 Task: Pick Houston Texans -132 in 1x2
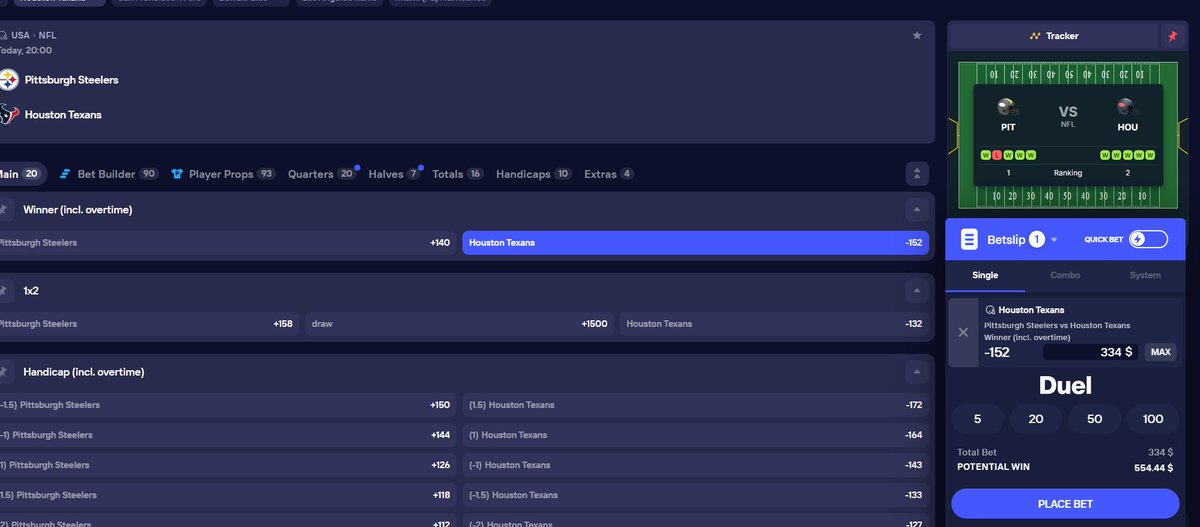pyautogui.click(x=774, y=324)
